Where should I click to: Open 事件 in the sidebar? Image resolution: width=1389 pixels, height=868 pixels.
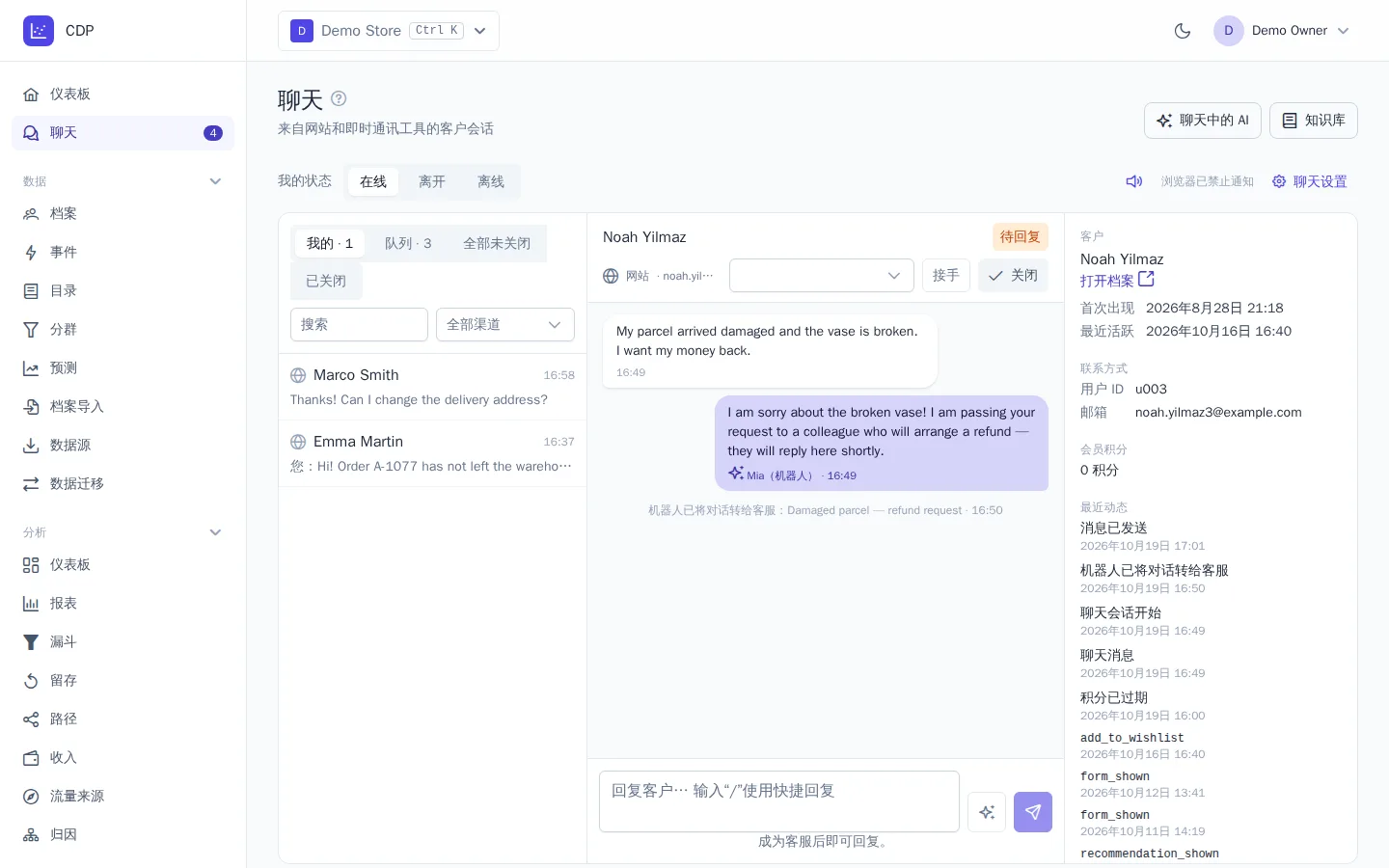click(123, 252)
